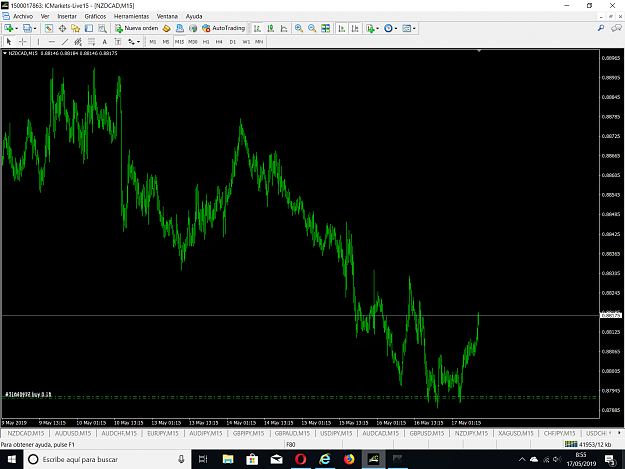Screen dimensions: 625x469
Task: Toggle the Market Watch window icon
Action: pos(49,28)
